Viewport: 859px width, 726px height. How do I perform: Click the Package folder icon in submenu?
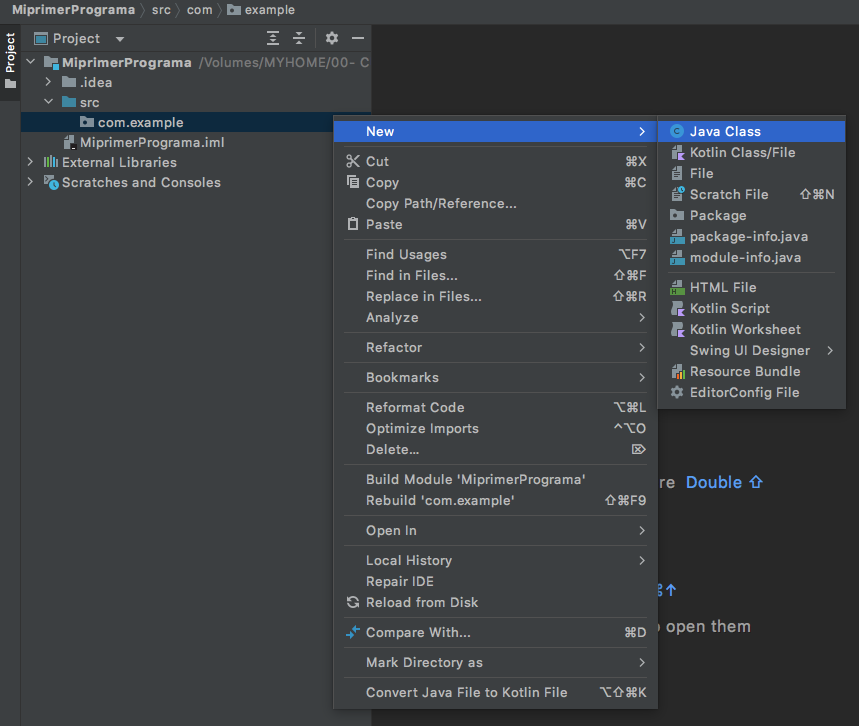[x=677, y=215]
